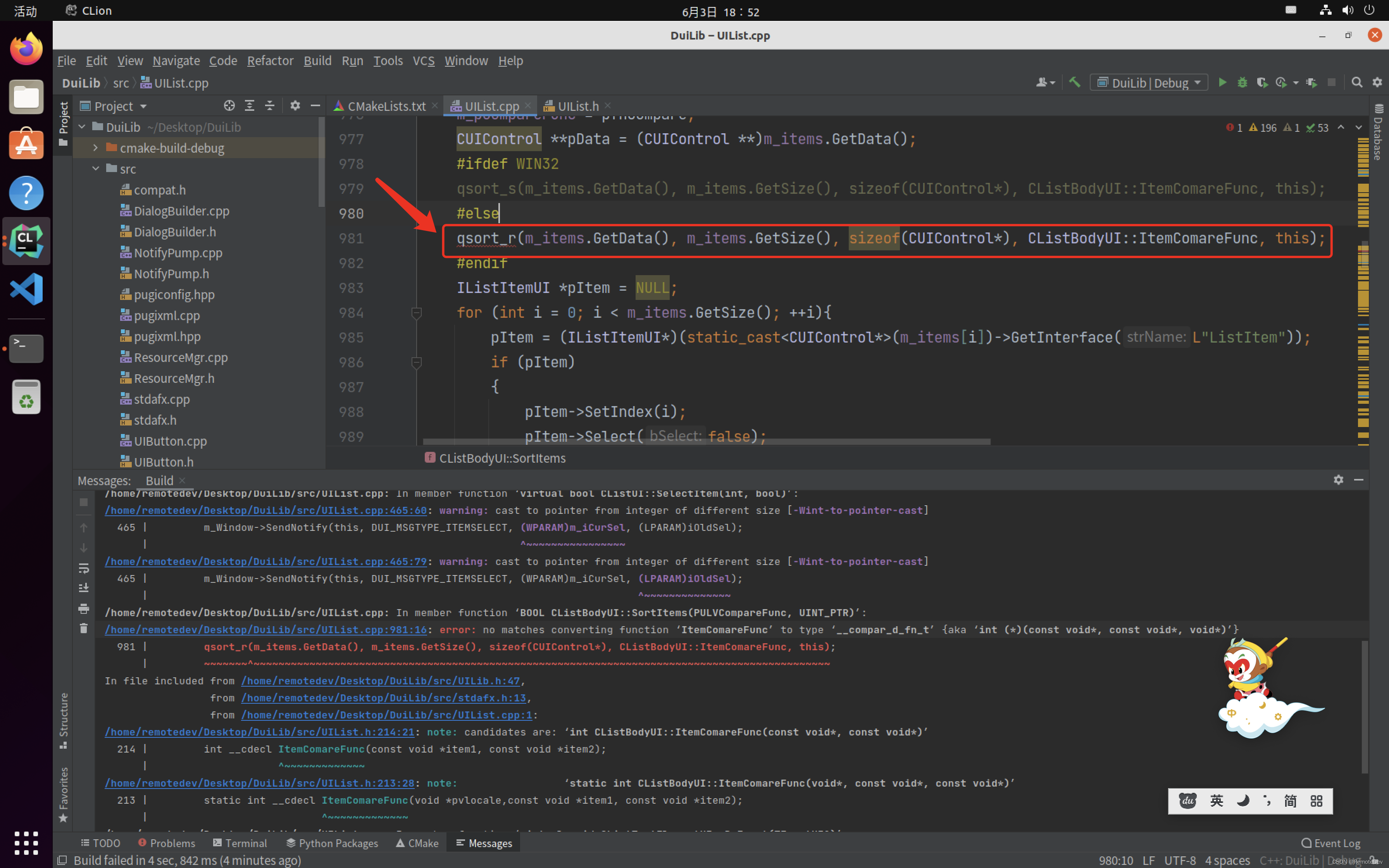
Task: Start debugging with the green bug icon
Action: point(1242,83)
